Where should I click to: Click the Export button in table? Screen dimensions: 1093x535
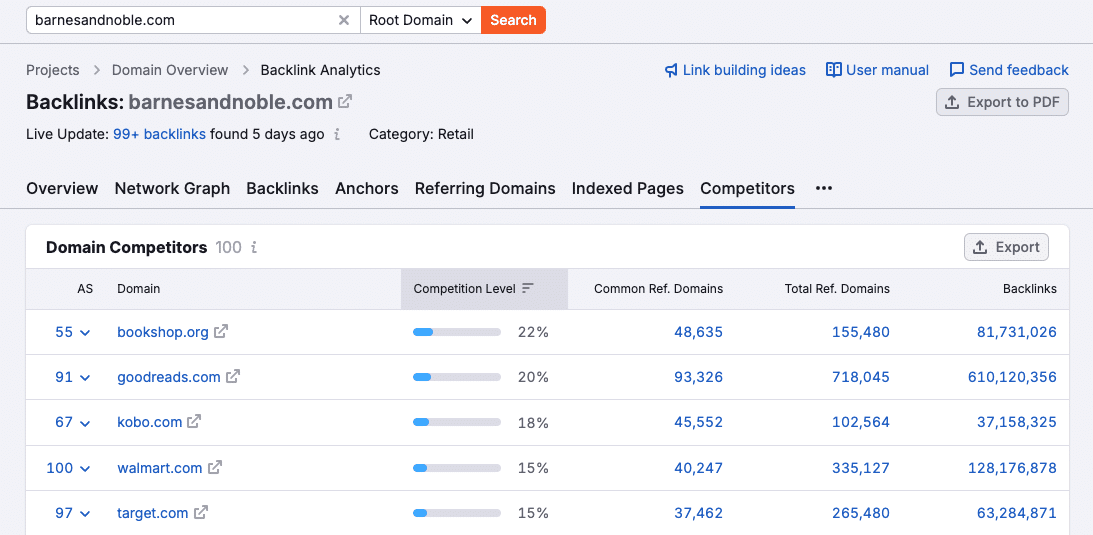coord(1006,247)
